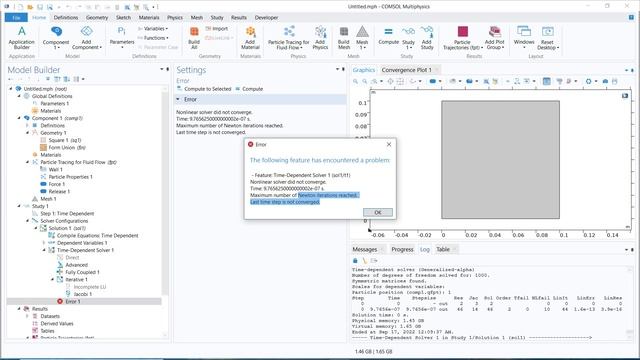This screenshot has height=360, width=640.
Task: Open Convergence Plot 1 tab
Action: [407, 70]
